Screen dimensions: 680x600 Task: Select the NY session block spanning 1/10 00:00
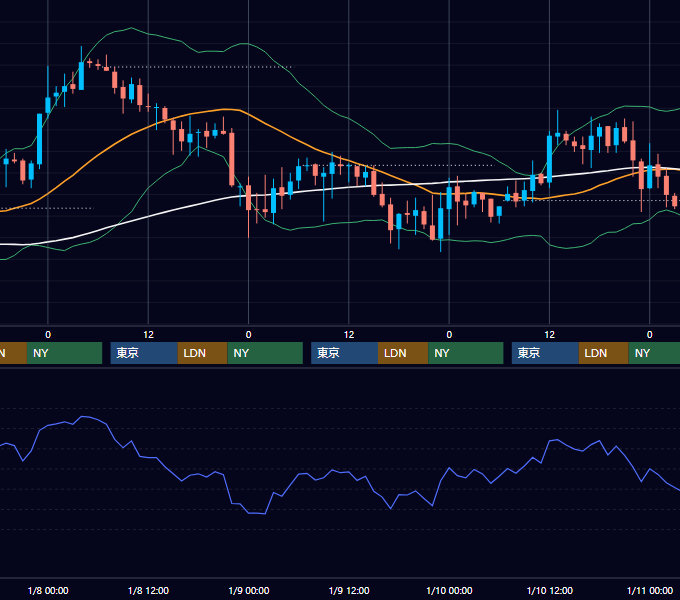pyautogui.click(x=466, y=353)
